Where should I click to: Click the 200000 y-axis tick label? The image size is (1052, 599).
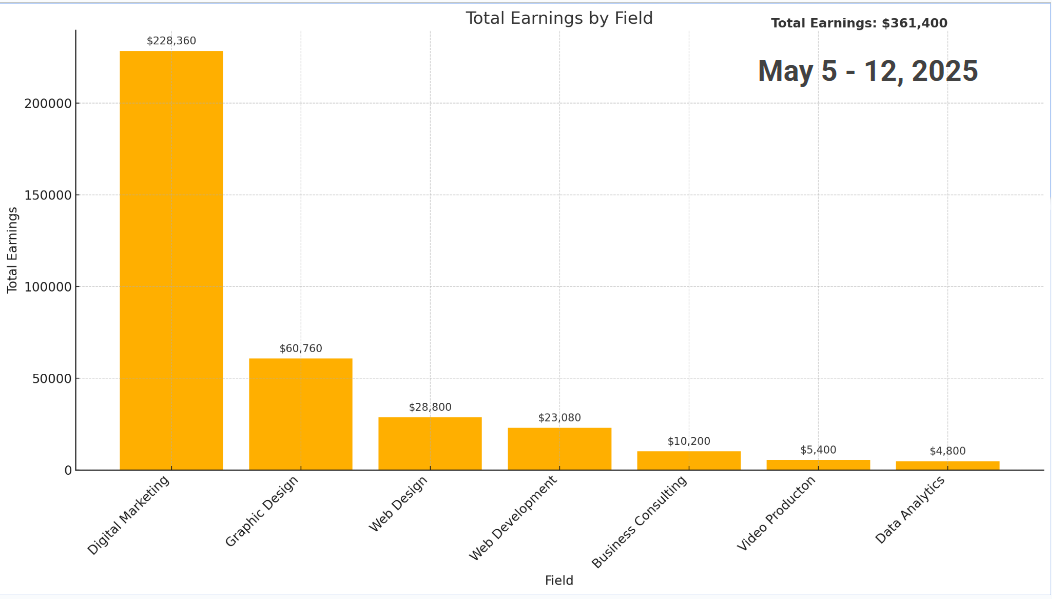click(48, 104)
